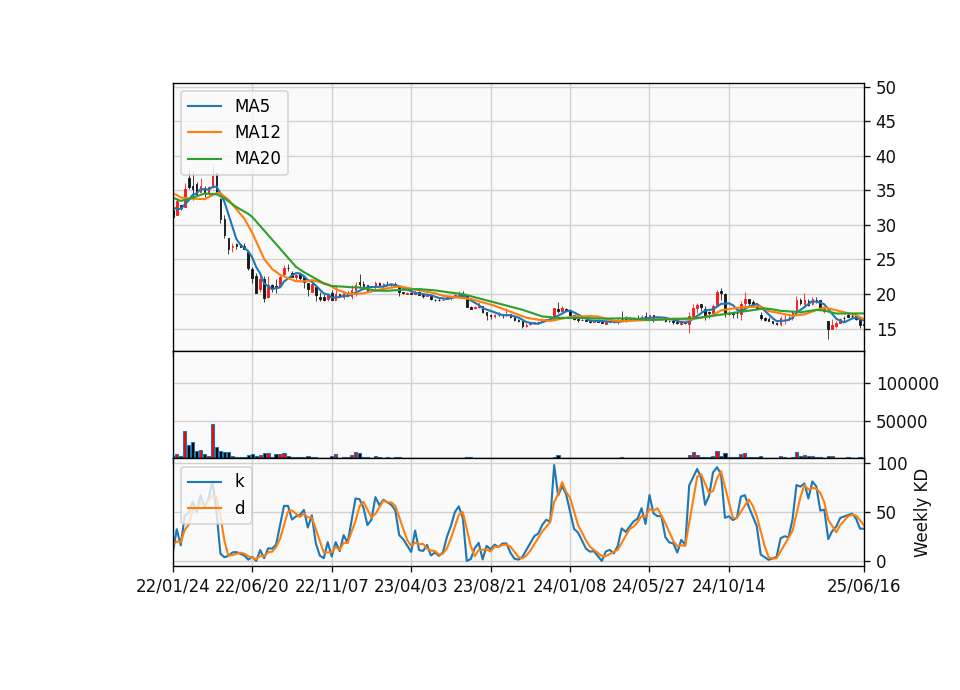Click the 23/08/21 date tick label
Image resolution: width=960 pixels, height=690 pixels.
coord(490,586)
